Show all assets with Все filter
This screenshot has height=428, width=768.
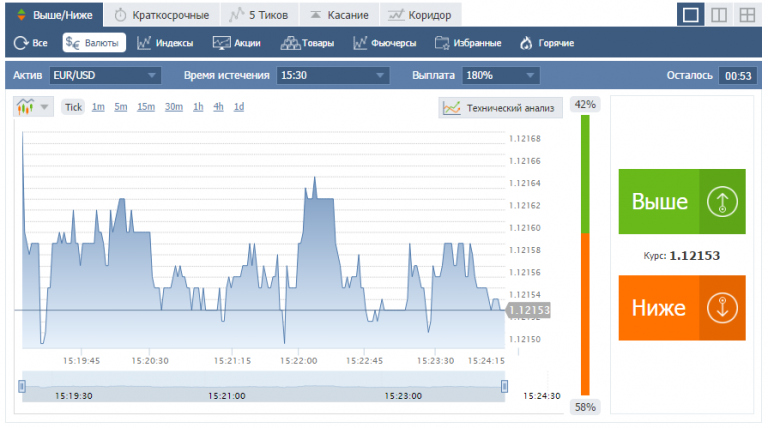[x=30, y=43]
